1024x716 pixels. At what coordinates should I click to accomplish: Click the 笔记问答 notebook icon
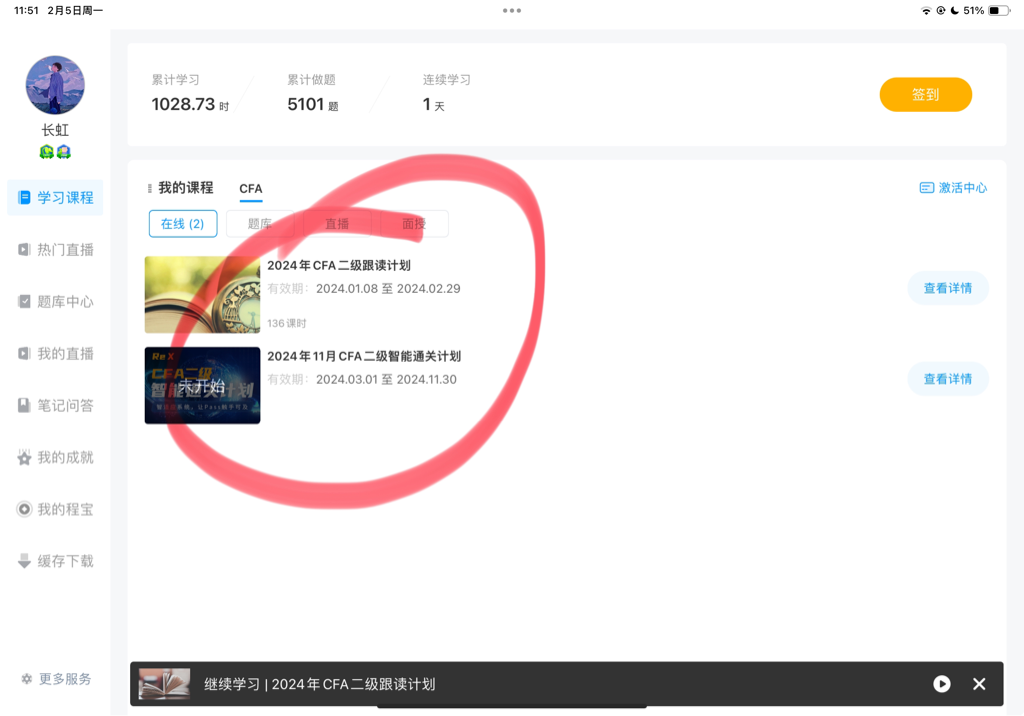click(24, 405)
